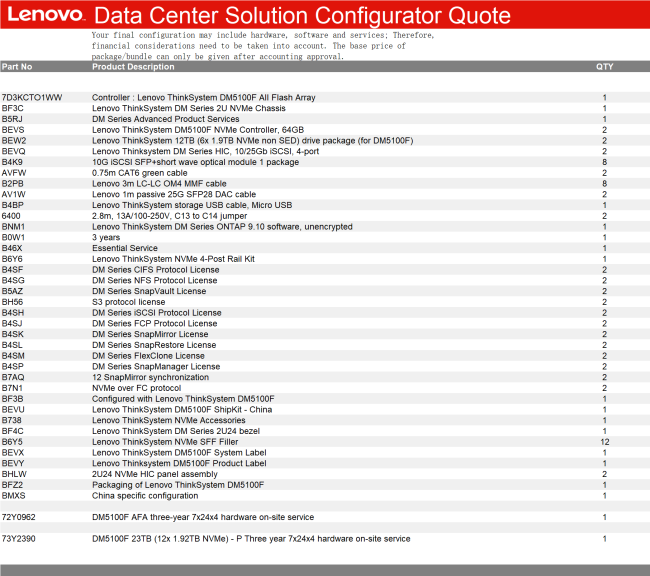Select the 0.75m CAT6 green cable entry
Screen dimensions: 650x576
click(139, 173)
